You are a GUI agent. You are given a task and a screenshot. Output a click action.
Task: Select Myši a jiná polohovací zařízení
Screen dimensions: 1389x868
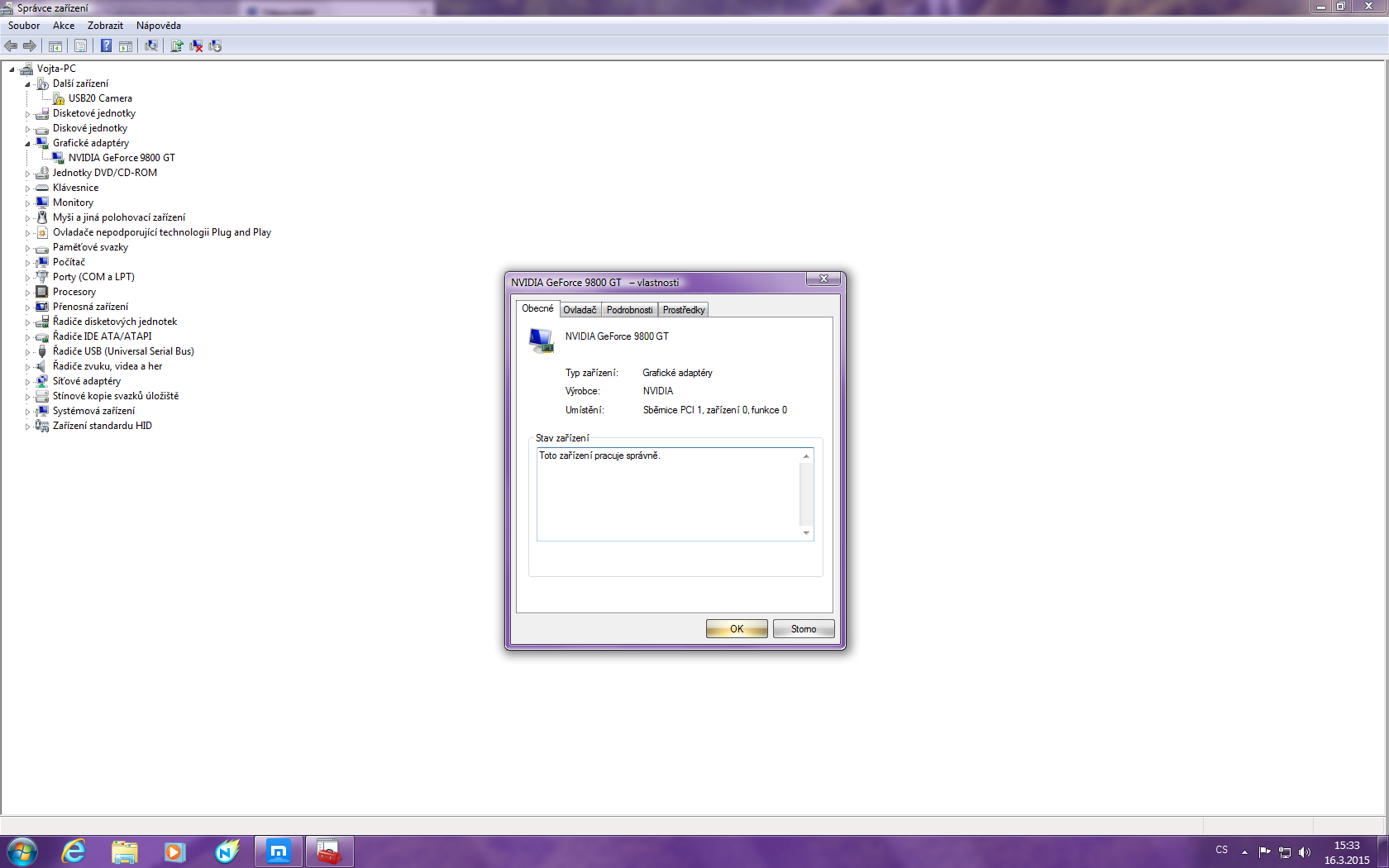point(119,217)
